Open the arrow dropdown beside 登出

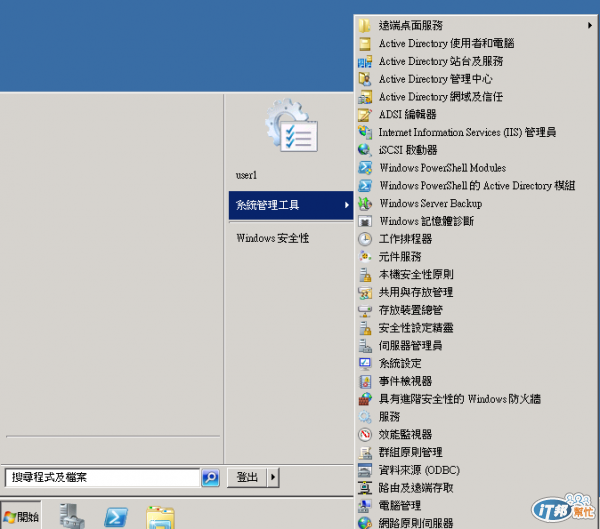pyautogui.click(x=273, y=477)
